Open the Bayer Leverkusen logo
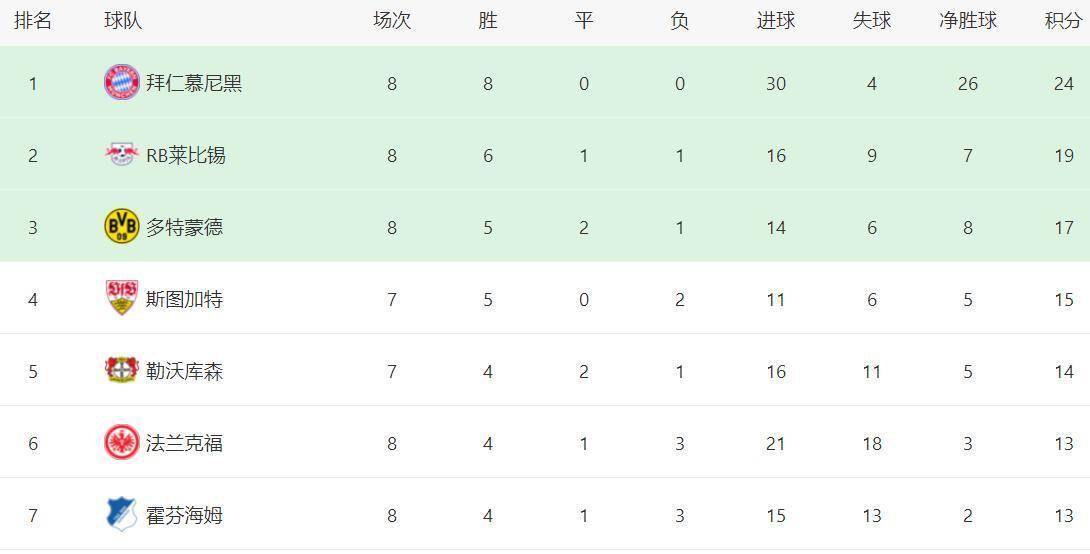 122,371
